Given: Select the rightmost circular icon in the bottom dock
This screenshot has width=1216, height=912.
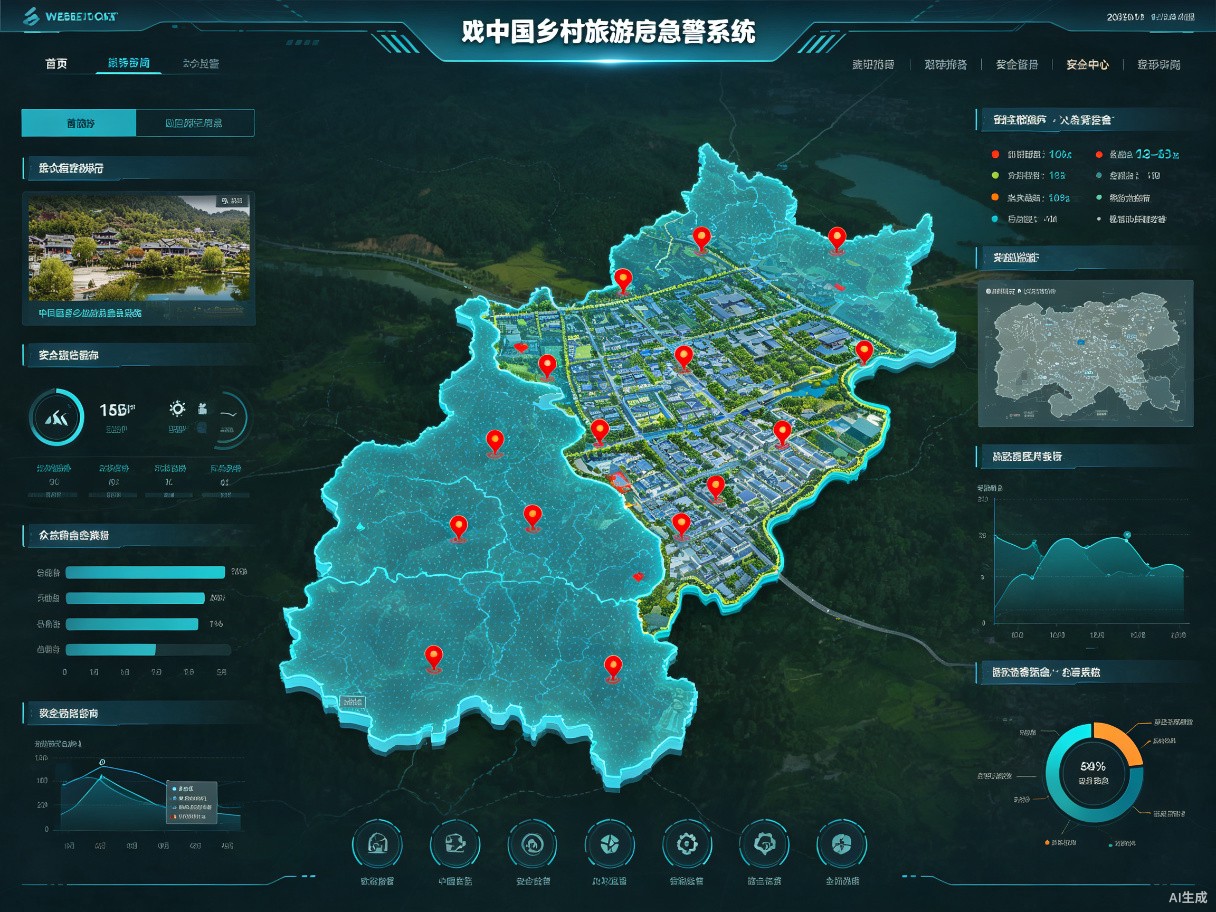Looking at the screenshot, I should tap(841, 846).
